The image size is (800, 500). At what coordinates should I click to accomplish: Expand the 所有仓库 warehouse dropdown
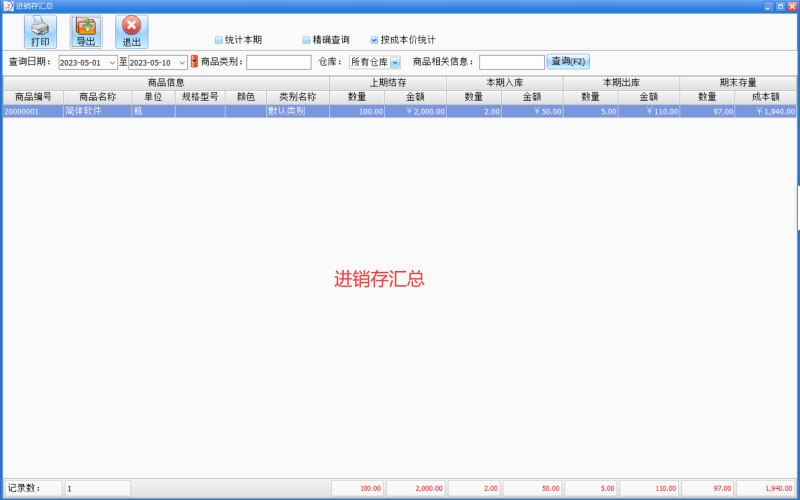[x=395, y=62]
